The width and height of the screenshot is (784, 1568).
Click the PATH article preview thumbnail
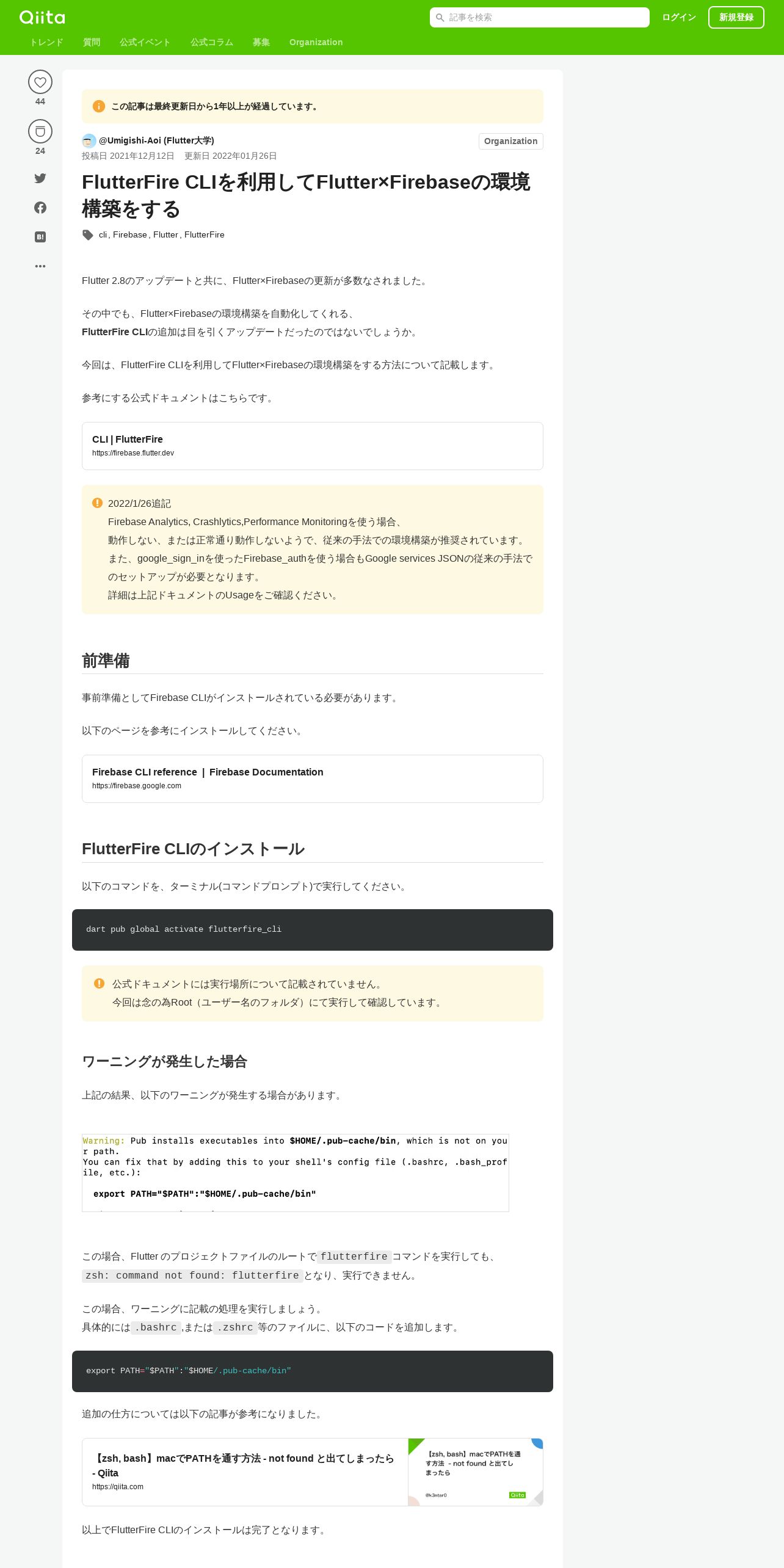click(476, 1472)
